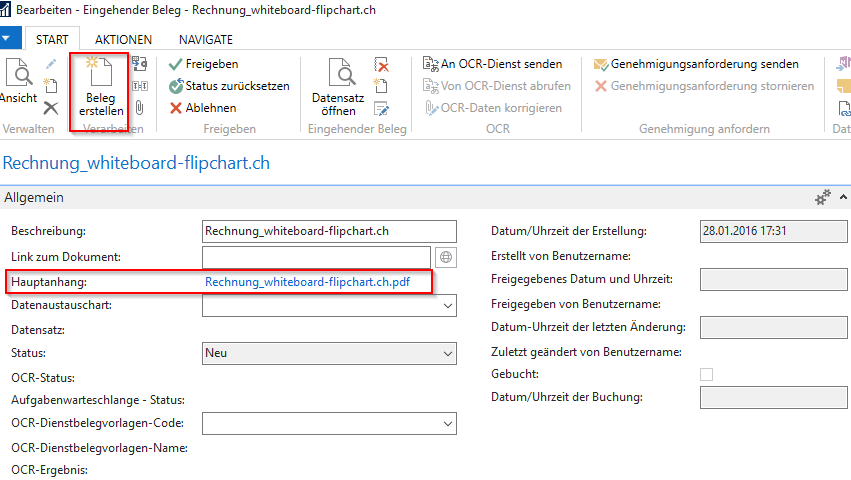Click the new document icon in Eingehender Beleg group
The image size is (851, 480).
tap(381, 86)
